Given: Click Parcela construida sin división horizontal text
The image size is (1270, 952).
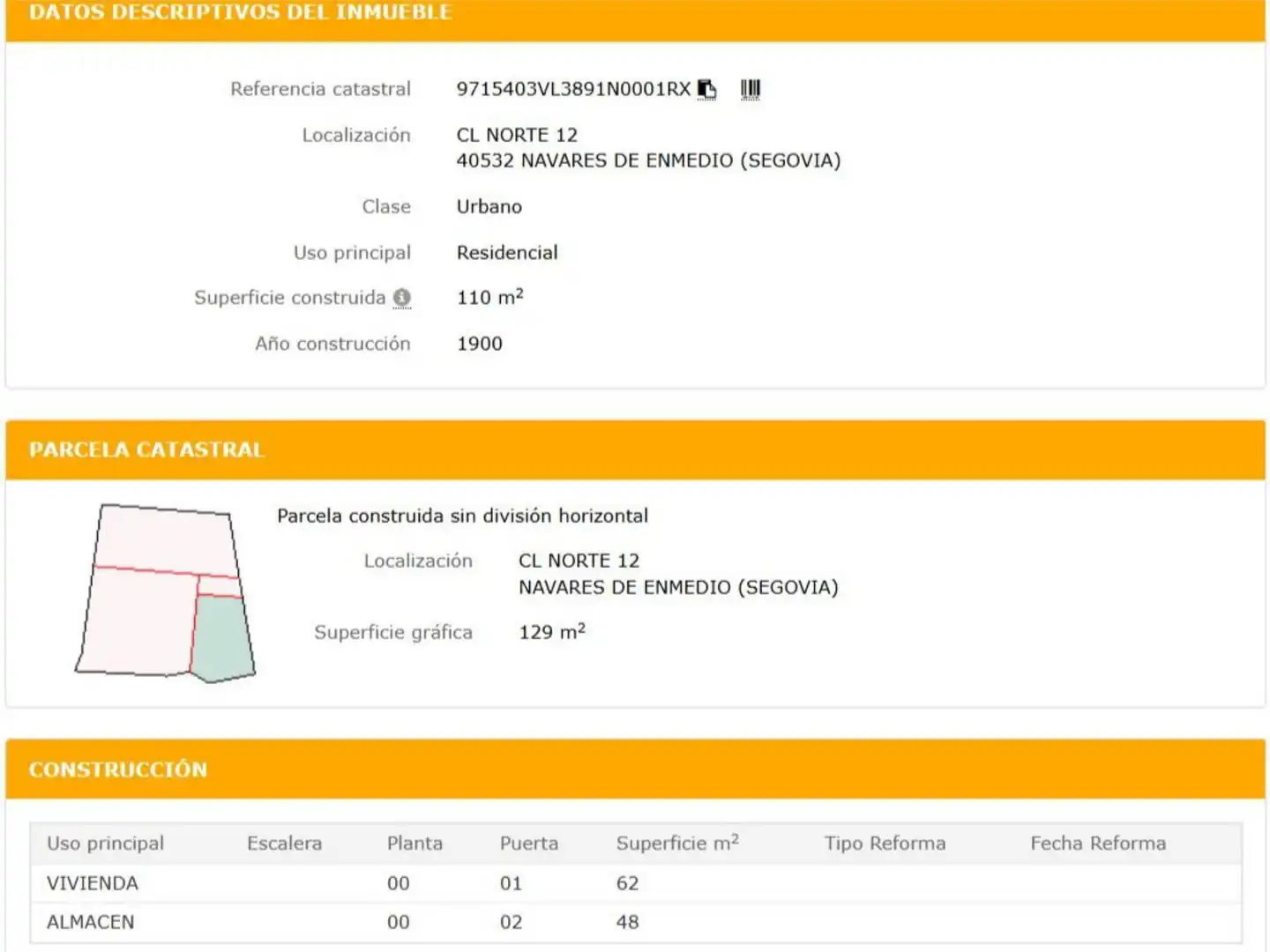Looking at the screenshot, I should click(x=463, y=516).
